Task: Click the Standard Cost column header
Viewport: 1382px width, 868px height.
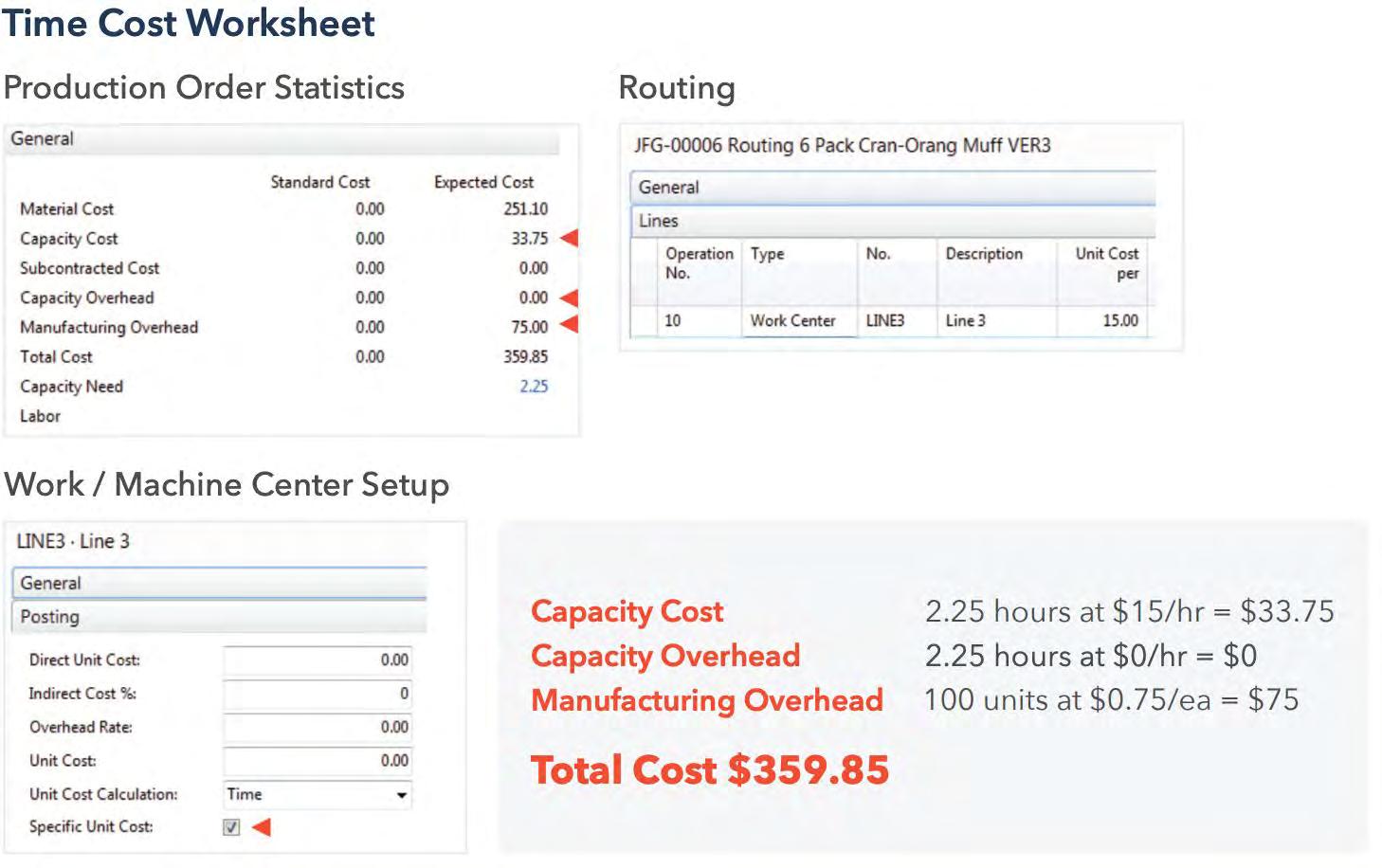Action: [x=319, y=182]
